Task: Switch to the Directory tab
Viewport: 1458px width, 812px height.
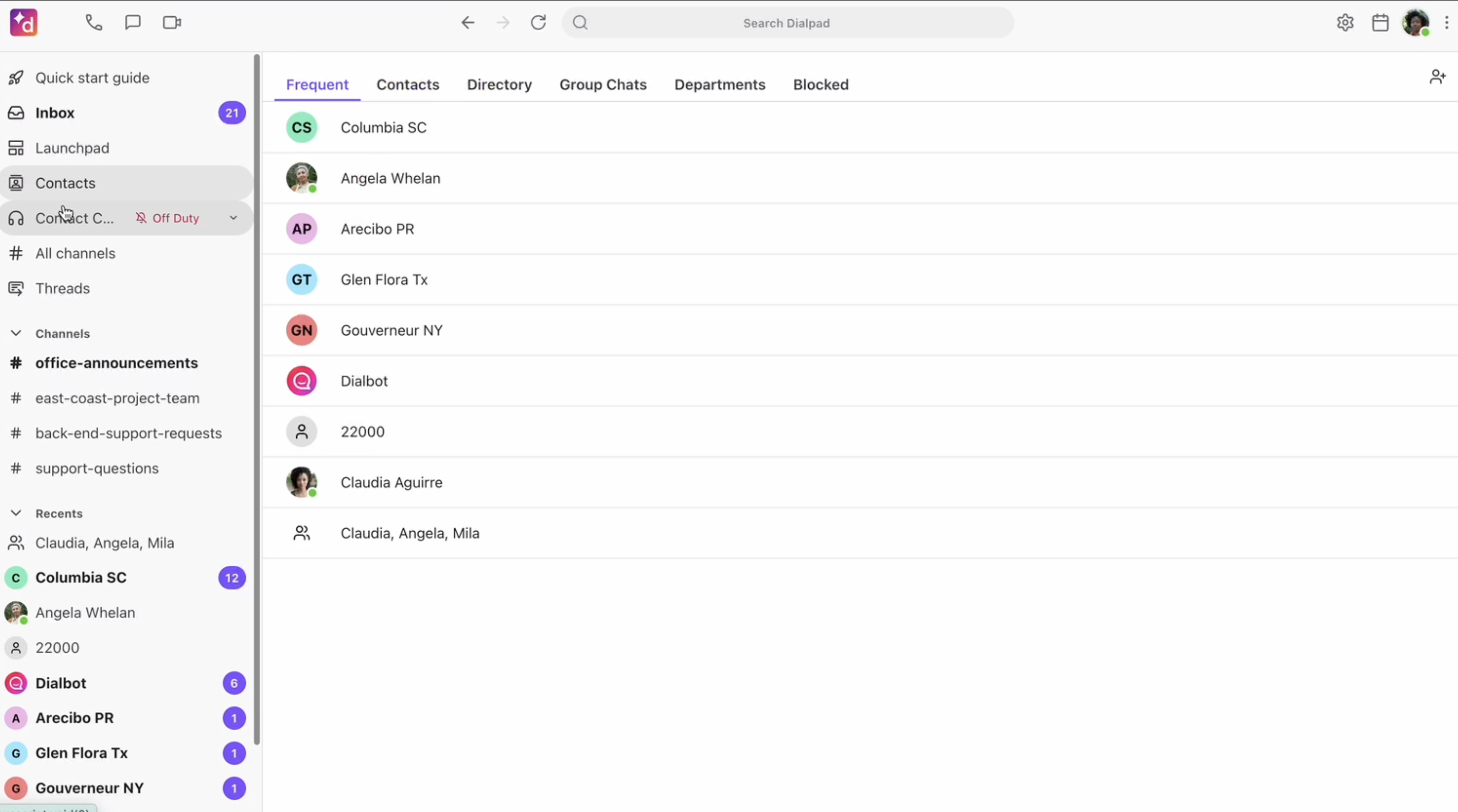Action: [x=499, y=84]
